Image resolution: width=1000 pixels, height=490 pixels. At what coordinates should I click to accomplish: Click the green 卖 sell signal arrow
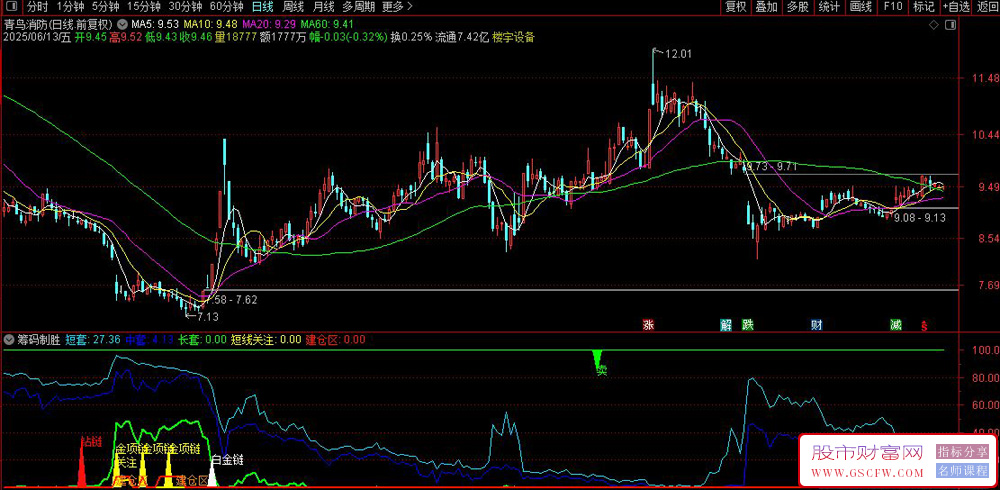click(599, 362)
